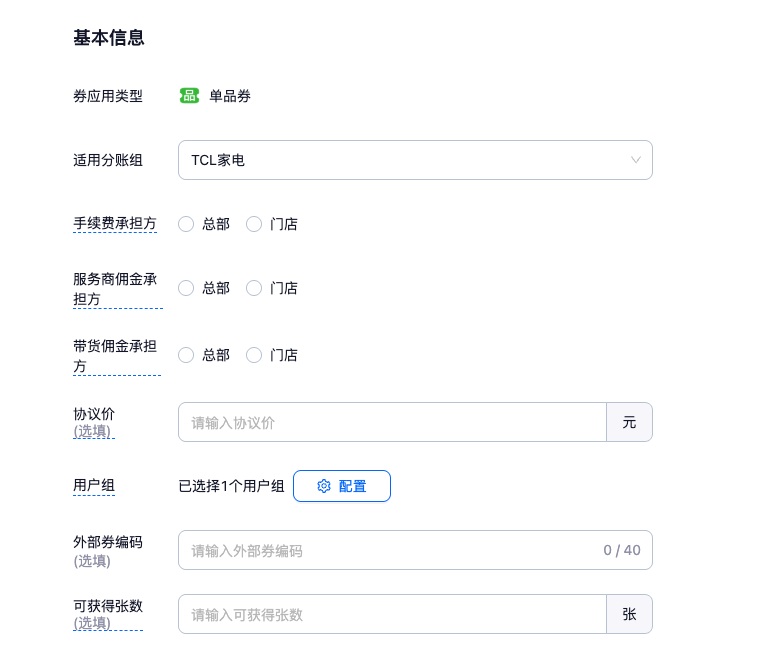Click the gear icon in 配置 button
Viewport: 766px width, 649px height.
[x=324, y=486]
